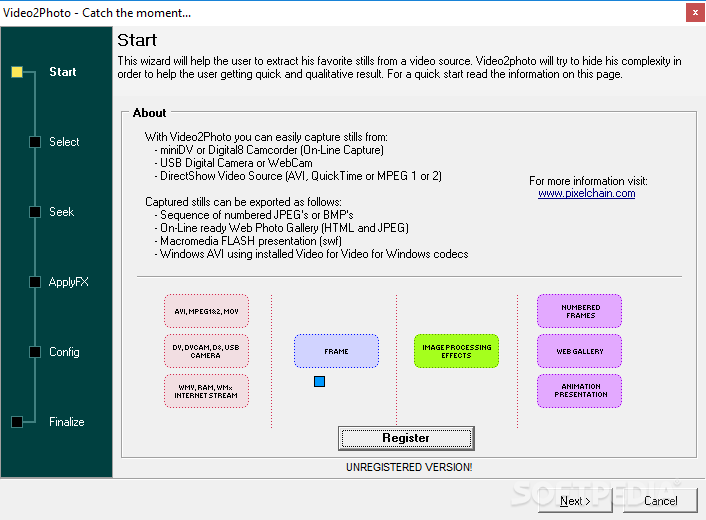Click the Next button
The height and width of the screenshot is (520, 706).
point(575,501)
